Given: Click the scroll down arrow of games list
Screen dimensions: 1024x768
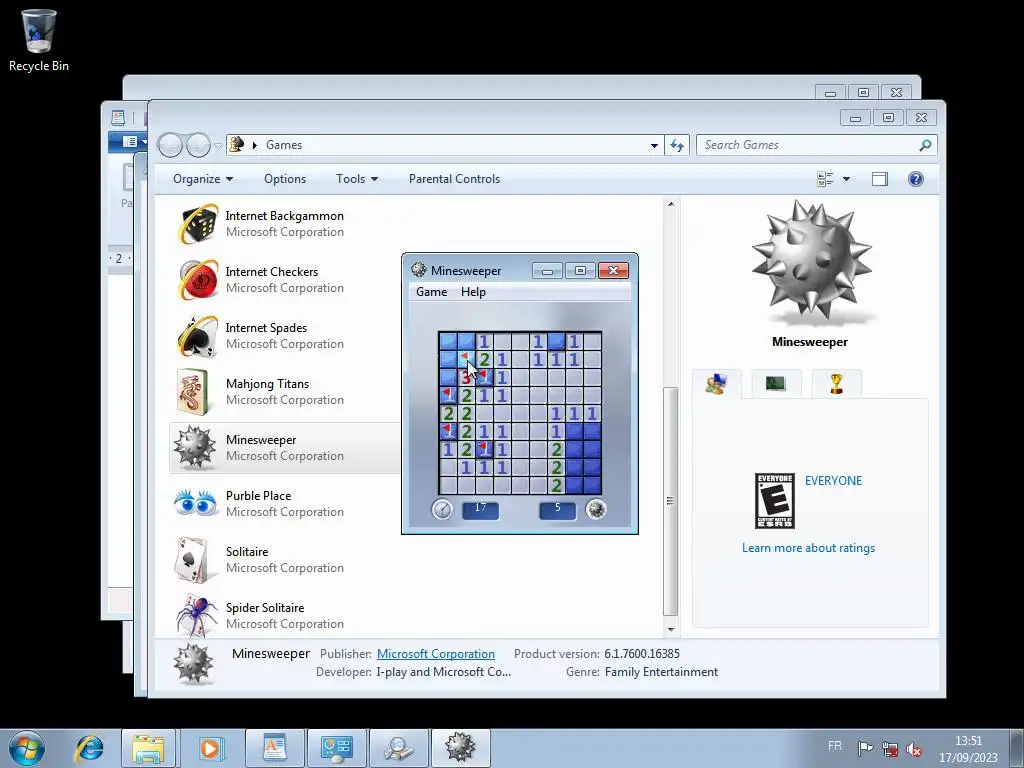Looking at the screenshot, I should pos(671,630).
